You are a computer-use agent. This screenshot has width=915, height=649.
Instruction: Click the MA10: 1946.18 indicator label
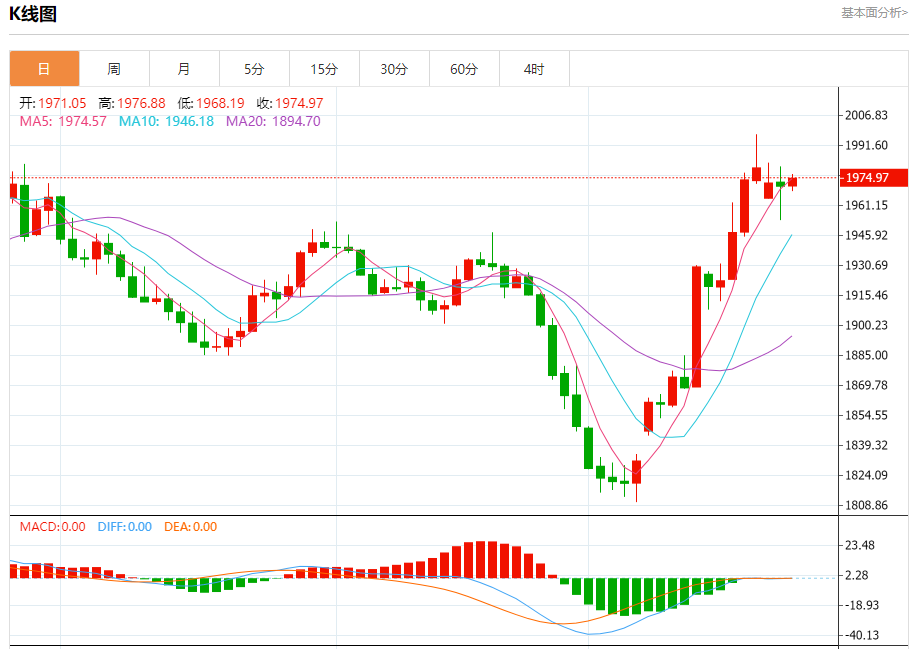click(x=166, y=121)
